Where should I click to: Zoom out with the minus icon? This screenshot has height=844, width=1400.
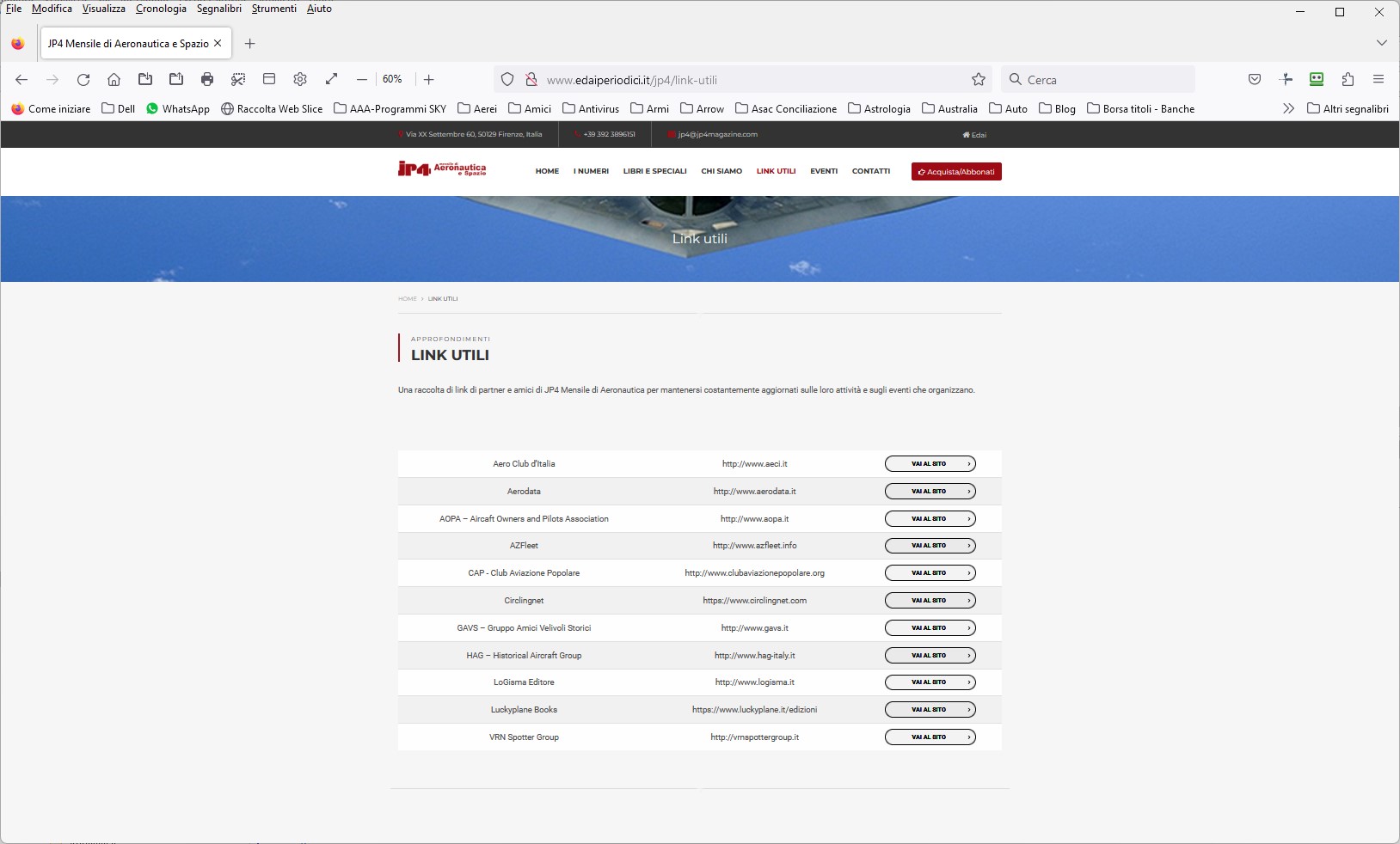point(362,79)
